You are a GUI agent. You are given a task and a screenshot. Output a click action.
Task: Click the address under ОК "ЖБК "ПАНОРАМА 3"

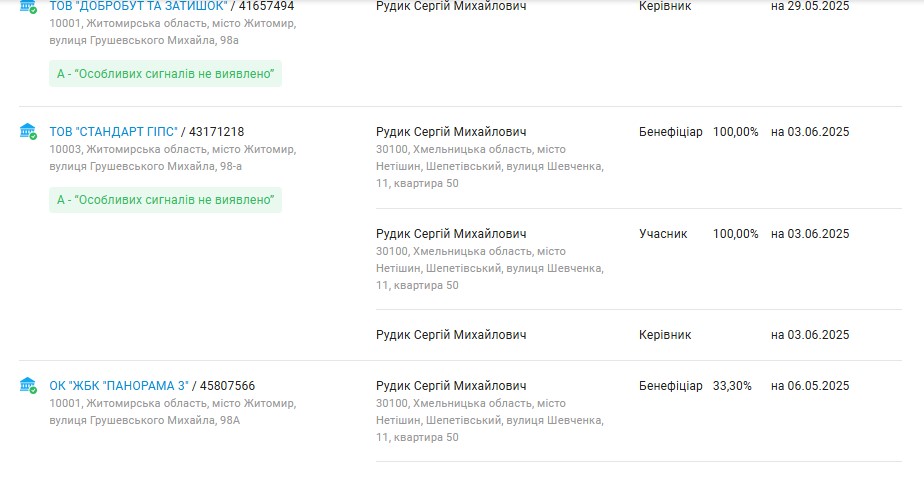172,412
